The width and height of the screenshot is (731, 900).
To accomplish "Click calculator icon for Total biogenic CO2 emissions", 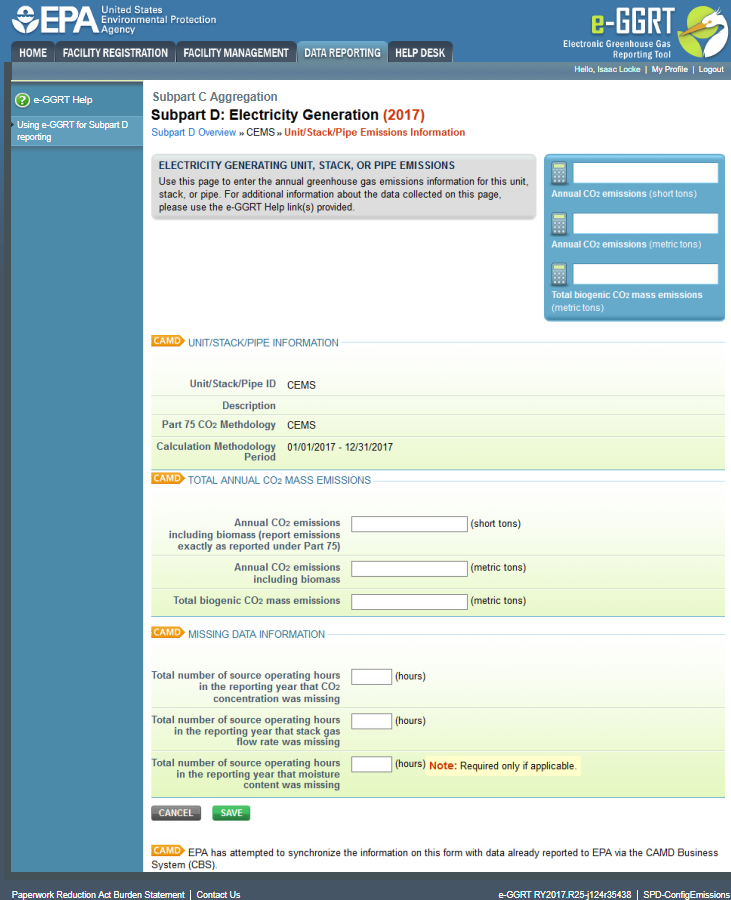I will [559, 274].
